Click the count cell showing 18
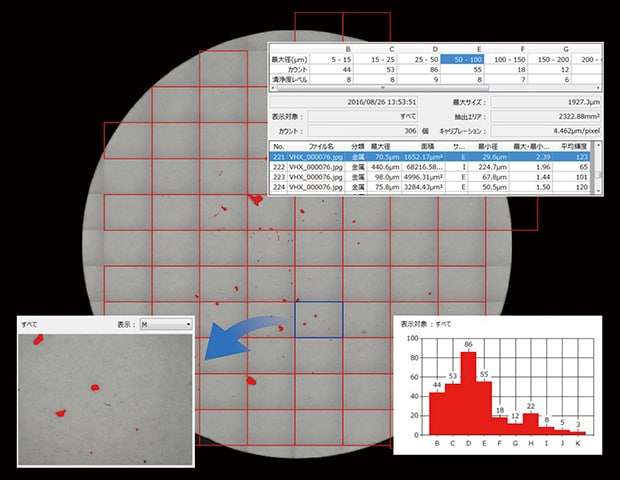 (x=506, y=70)
